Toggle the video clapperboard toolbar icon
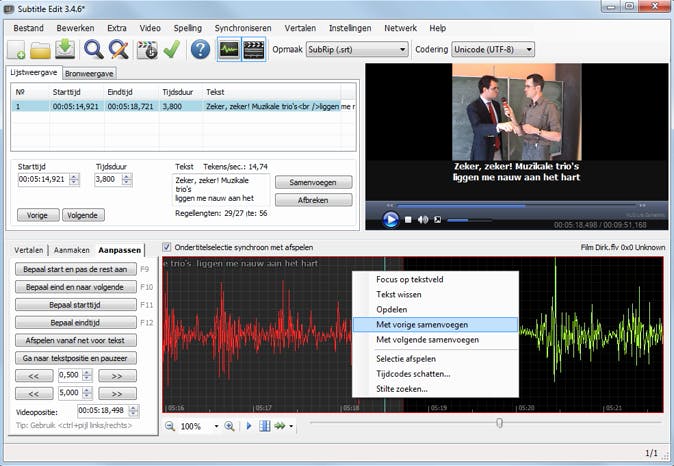Viewport: 674px width, 466px height. tap(254, 49)
